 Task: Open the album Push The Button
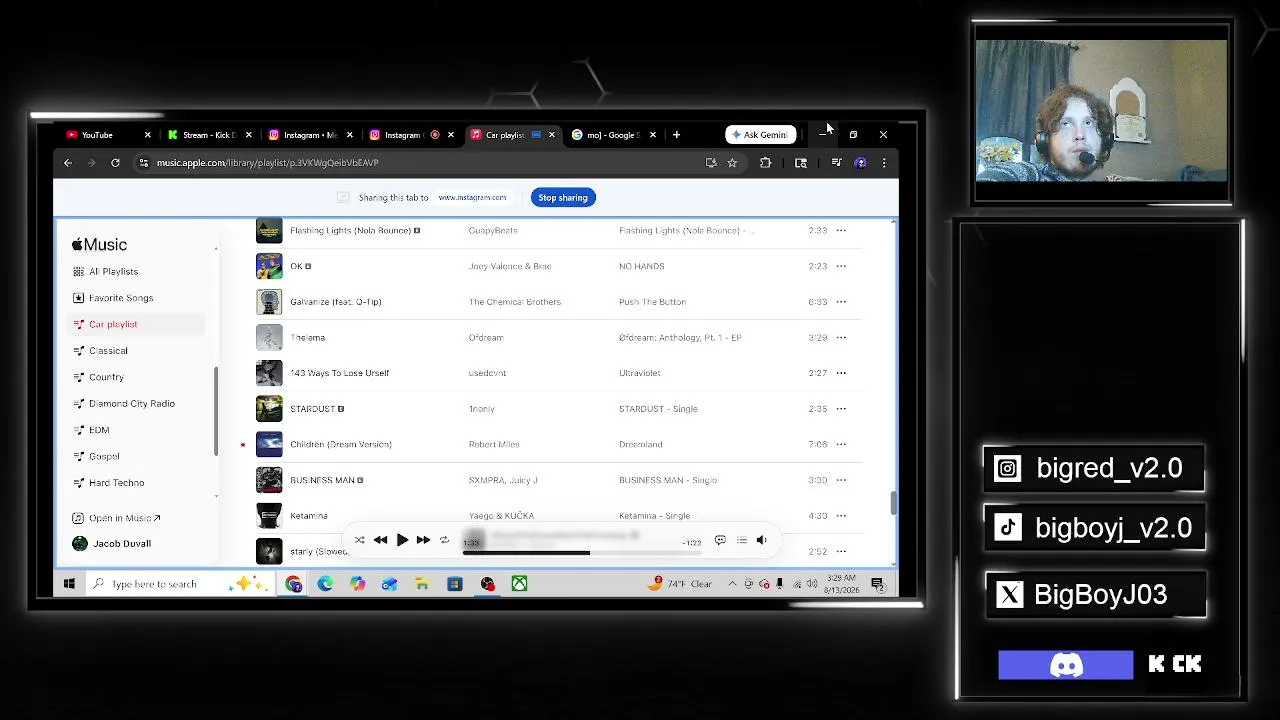pos(652,302)
